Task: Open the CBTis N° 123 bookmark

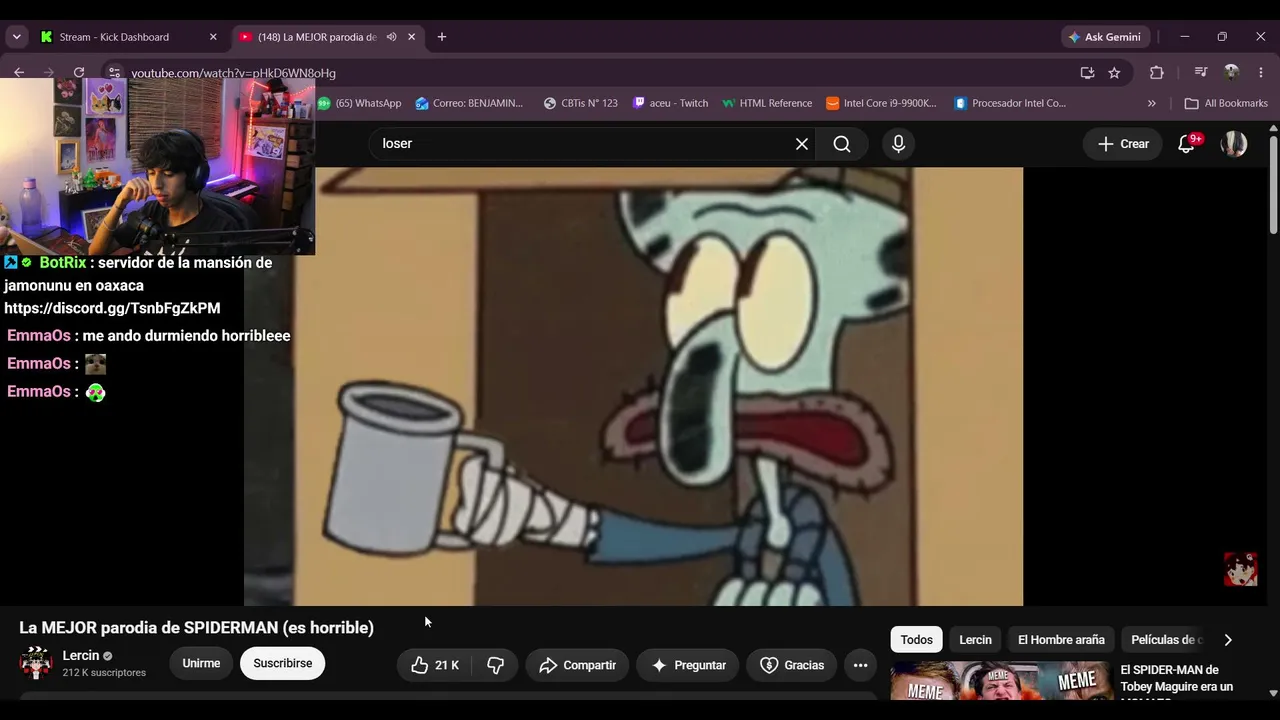Action: tap(580, 103)
